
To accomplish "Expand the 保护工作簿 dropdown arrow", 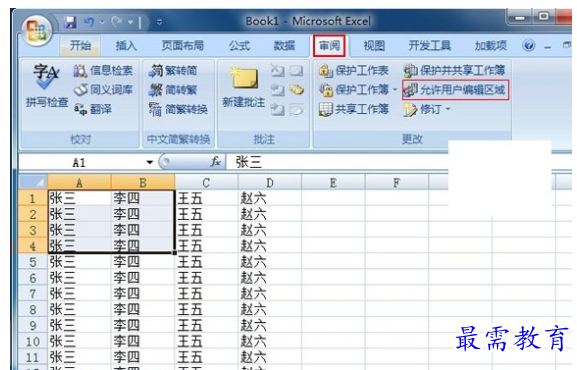I will pyautogui.click(x=394, y=89).
